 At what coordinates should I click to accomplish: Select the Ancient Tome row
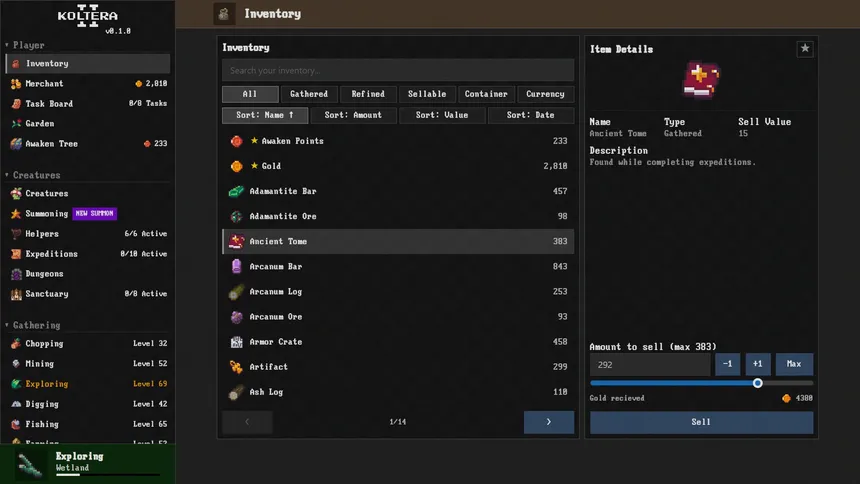click(398, 241)
